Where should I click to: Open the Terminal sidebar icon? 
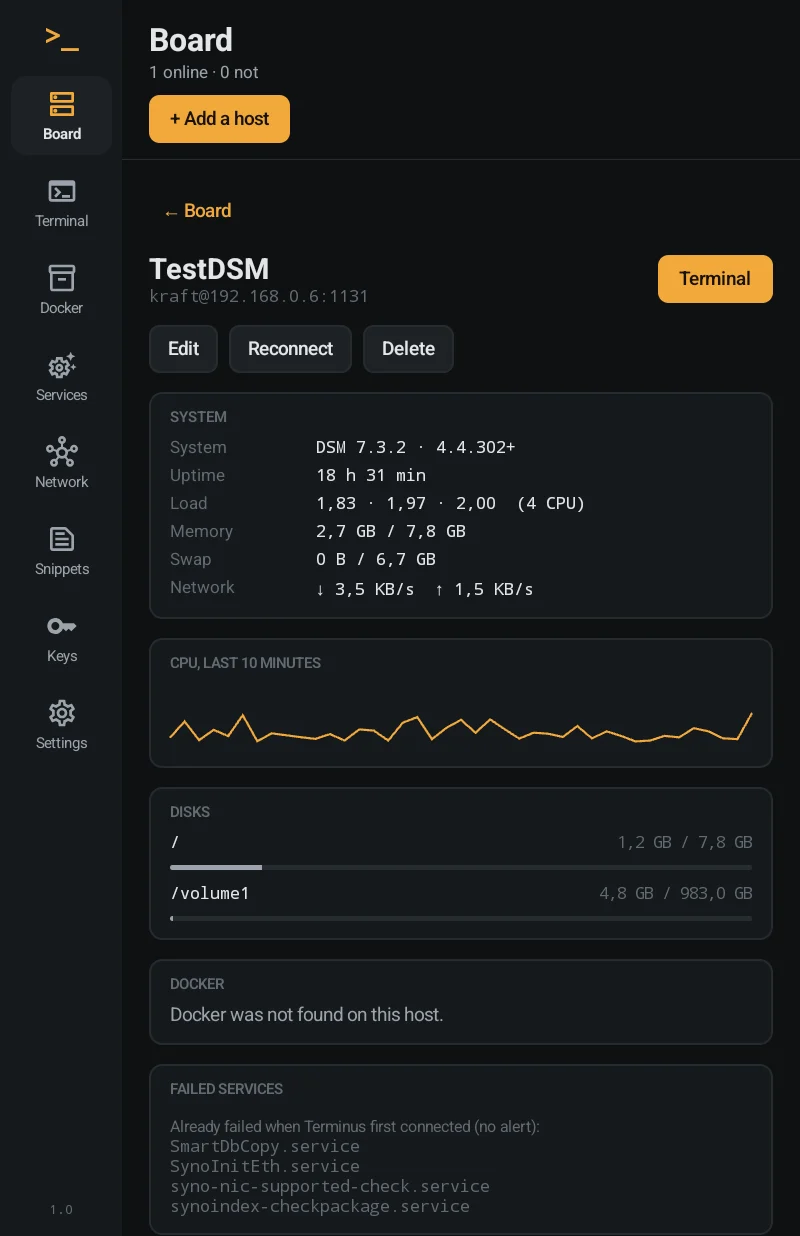pyautogui.click(x=62, y=191)
